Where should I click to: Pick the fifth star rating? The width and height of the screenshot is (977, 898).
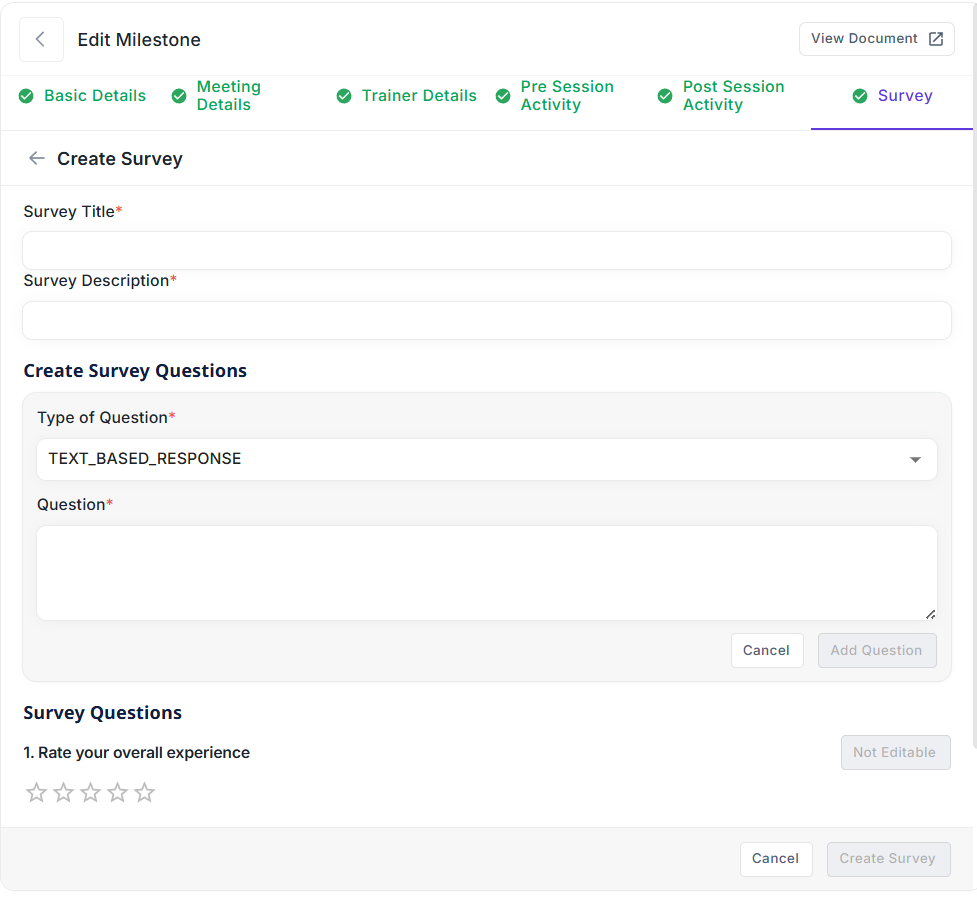(145, 793)
